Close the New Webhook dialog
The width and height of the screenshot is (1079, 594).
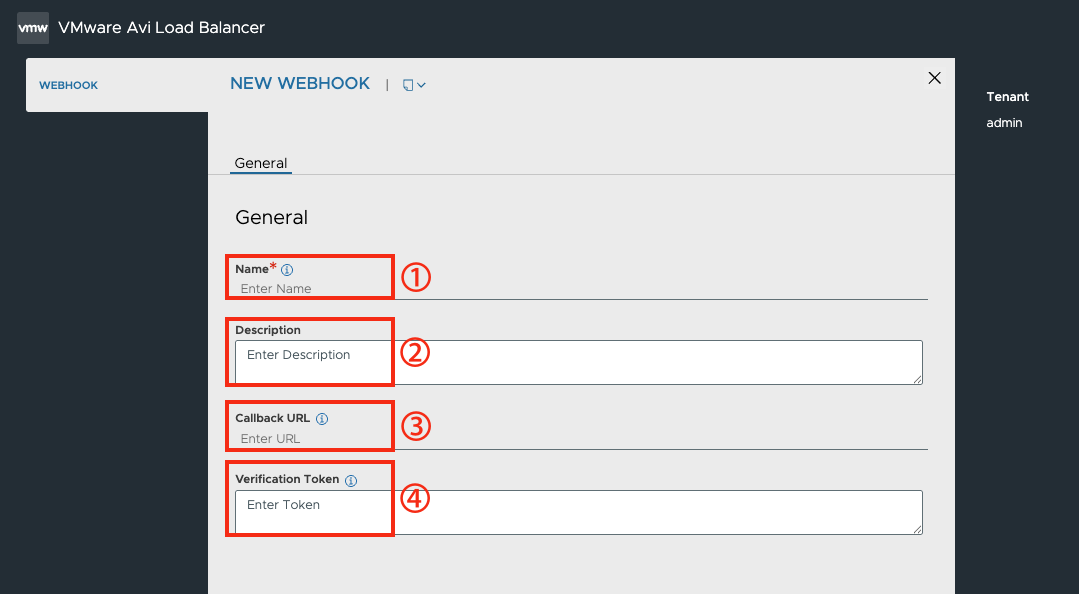[934, 78]
